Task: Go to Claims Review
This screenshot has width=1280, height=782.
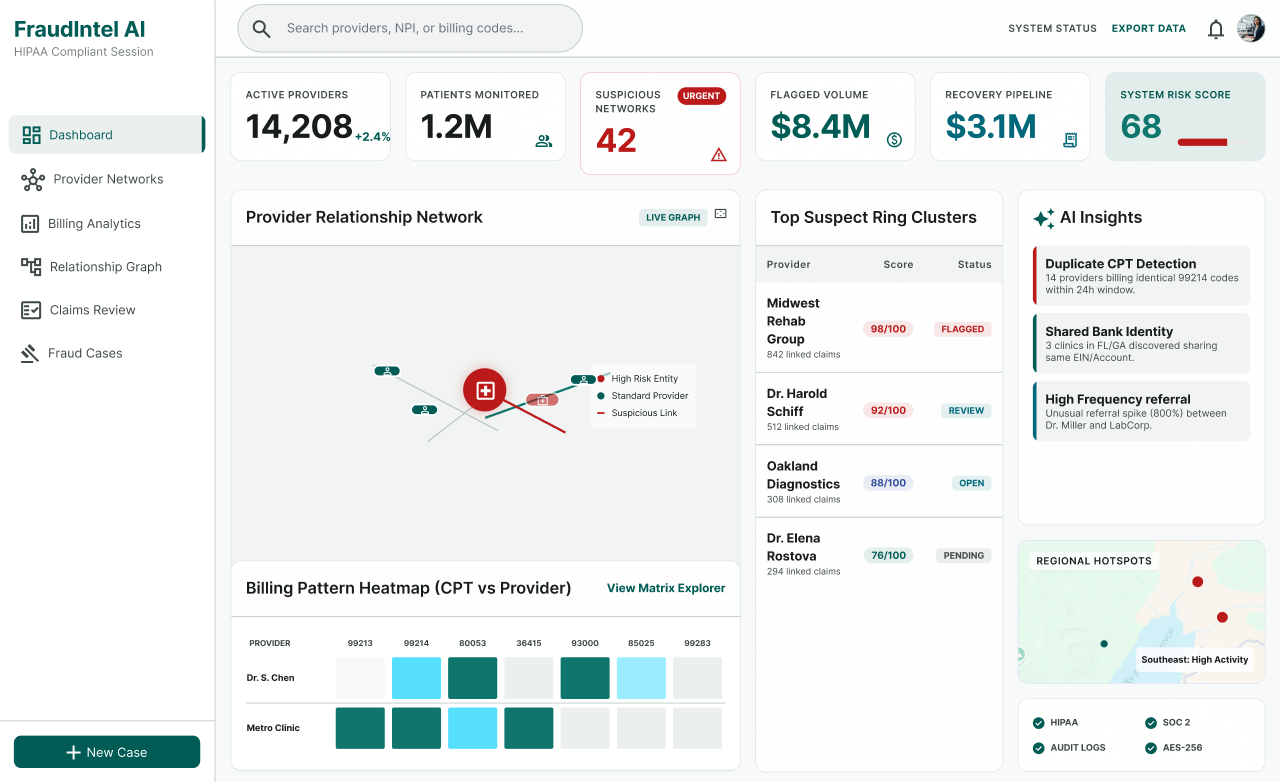Action: (x=78, y=310)
